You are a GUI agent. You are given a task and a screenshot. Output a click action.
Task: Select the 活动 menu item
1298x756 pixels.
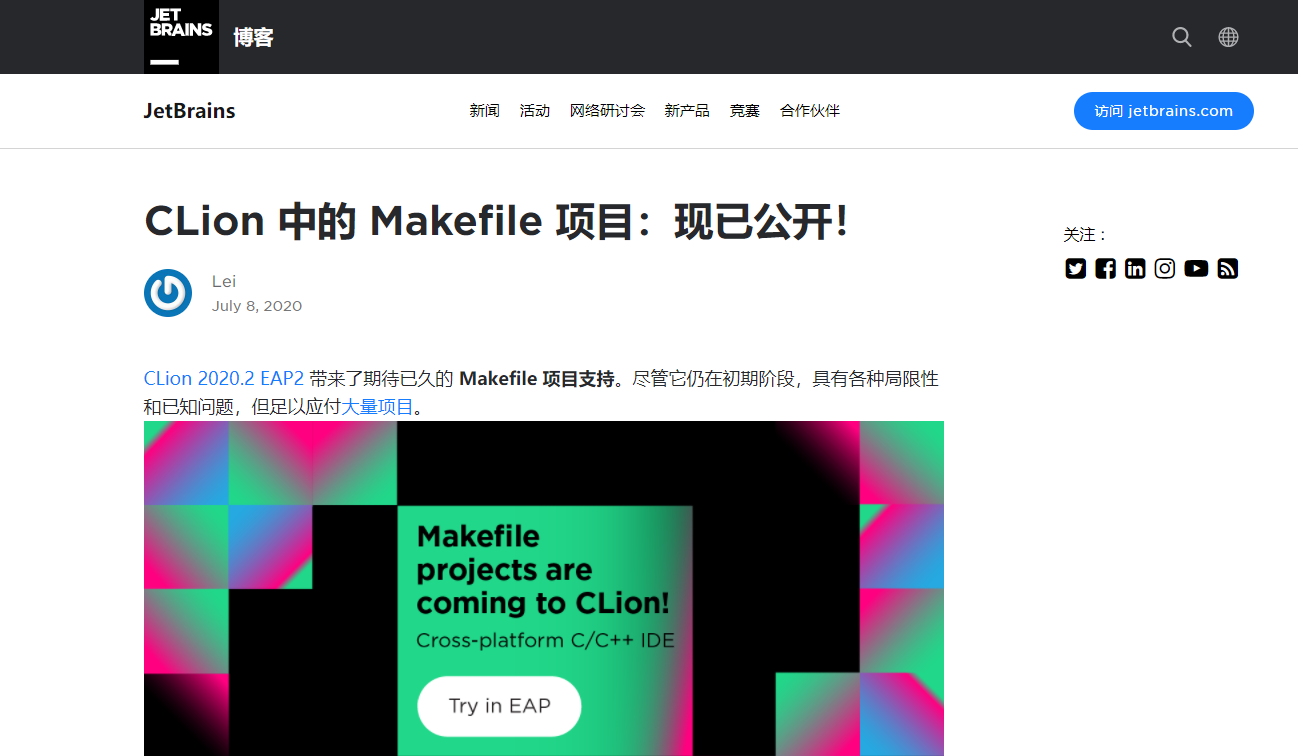click(x=535, y=111)
